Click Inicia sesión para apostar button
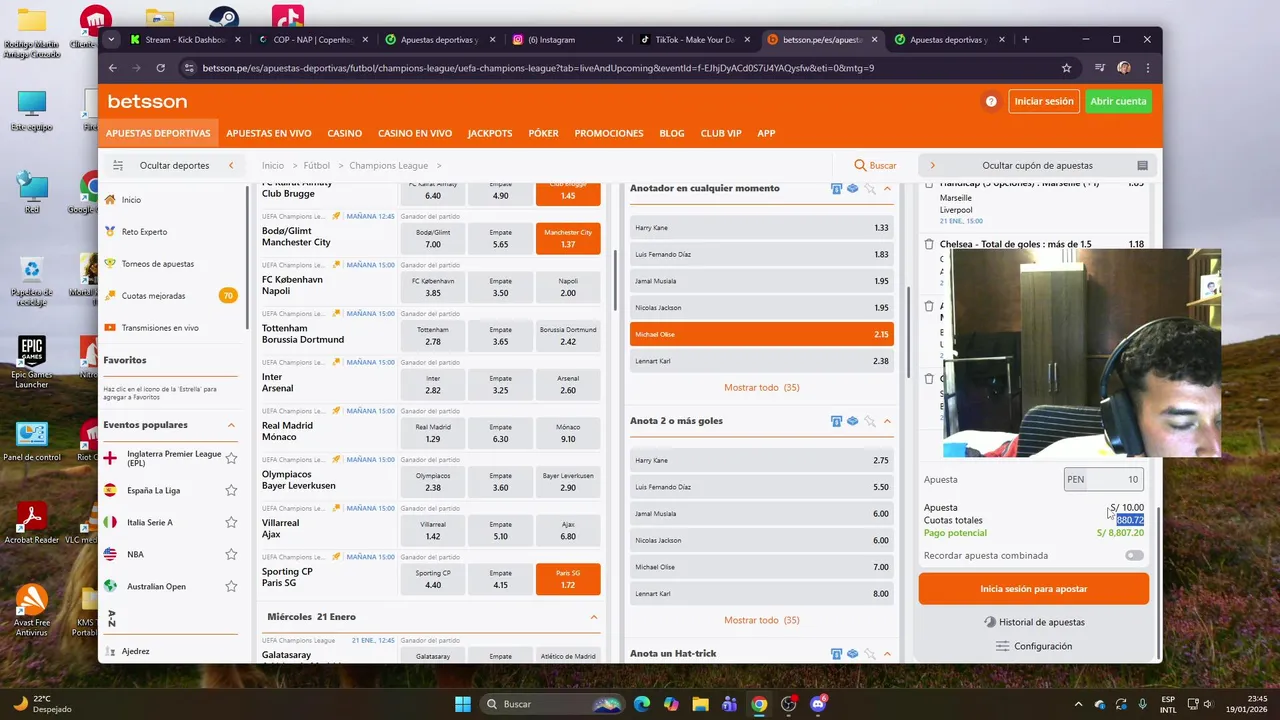Screen dimensions: 1280x720 1033,589
